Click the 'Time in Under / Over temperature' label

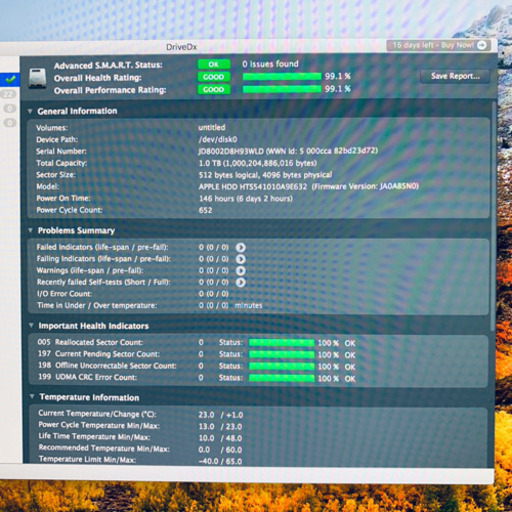[97, 305]
